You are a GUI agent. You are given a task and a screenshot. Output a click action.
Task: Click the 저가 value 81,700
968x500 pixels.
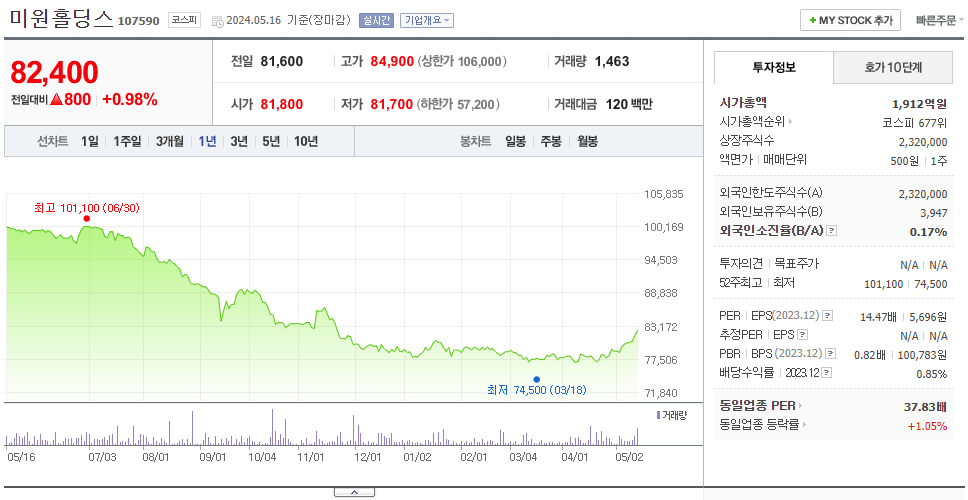coord(391,105)
